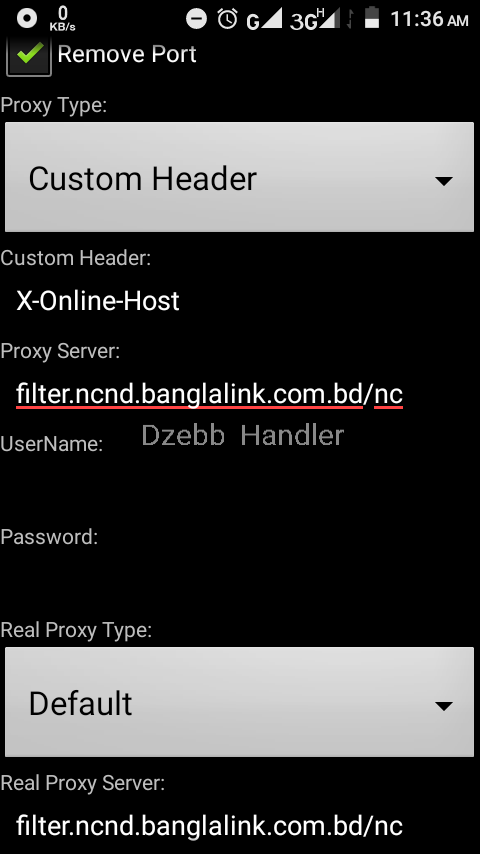Tap the do-not-disturb status icon
The width and height of the screenshot is (480, 854).
[196, 19]
